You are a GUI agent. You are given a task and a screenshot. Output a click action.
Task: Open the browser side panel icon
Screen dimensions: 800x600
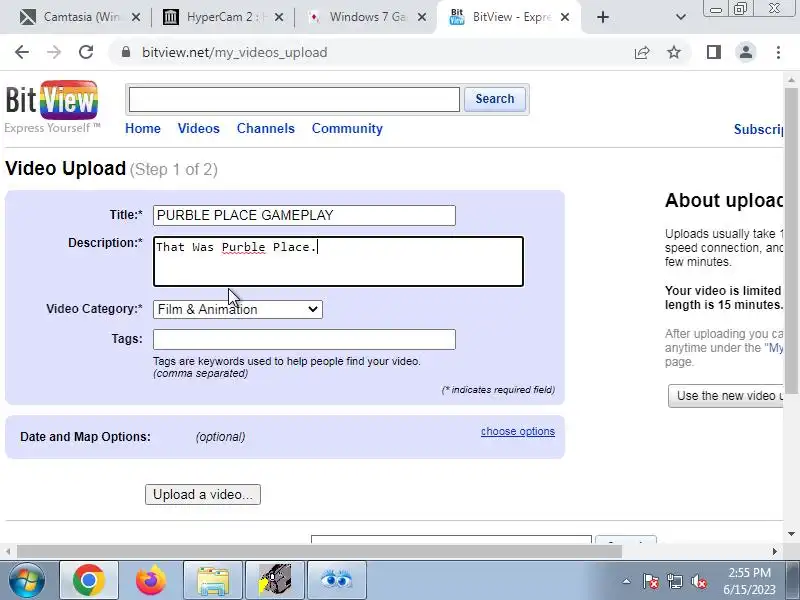(x=714, y=52)
